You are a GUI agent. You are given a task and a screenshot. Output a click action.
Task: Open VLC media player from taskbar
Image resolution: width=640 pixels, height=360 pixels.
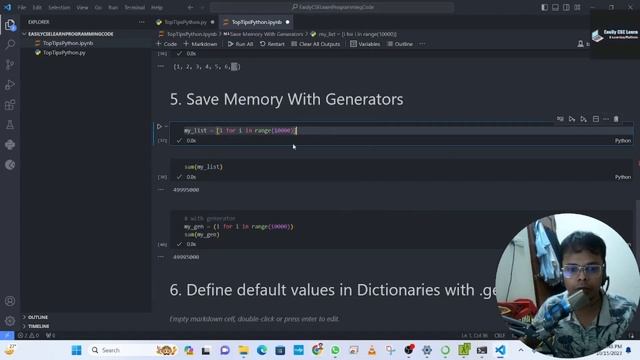click(x=372, y=350)
